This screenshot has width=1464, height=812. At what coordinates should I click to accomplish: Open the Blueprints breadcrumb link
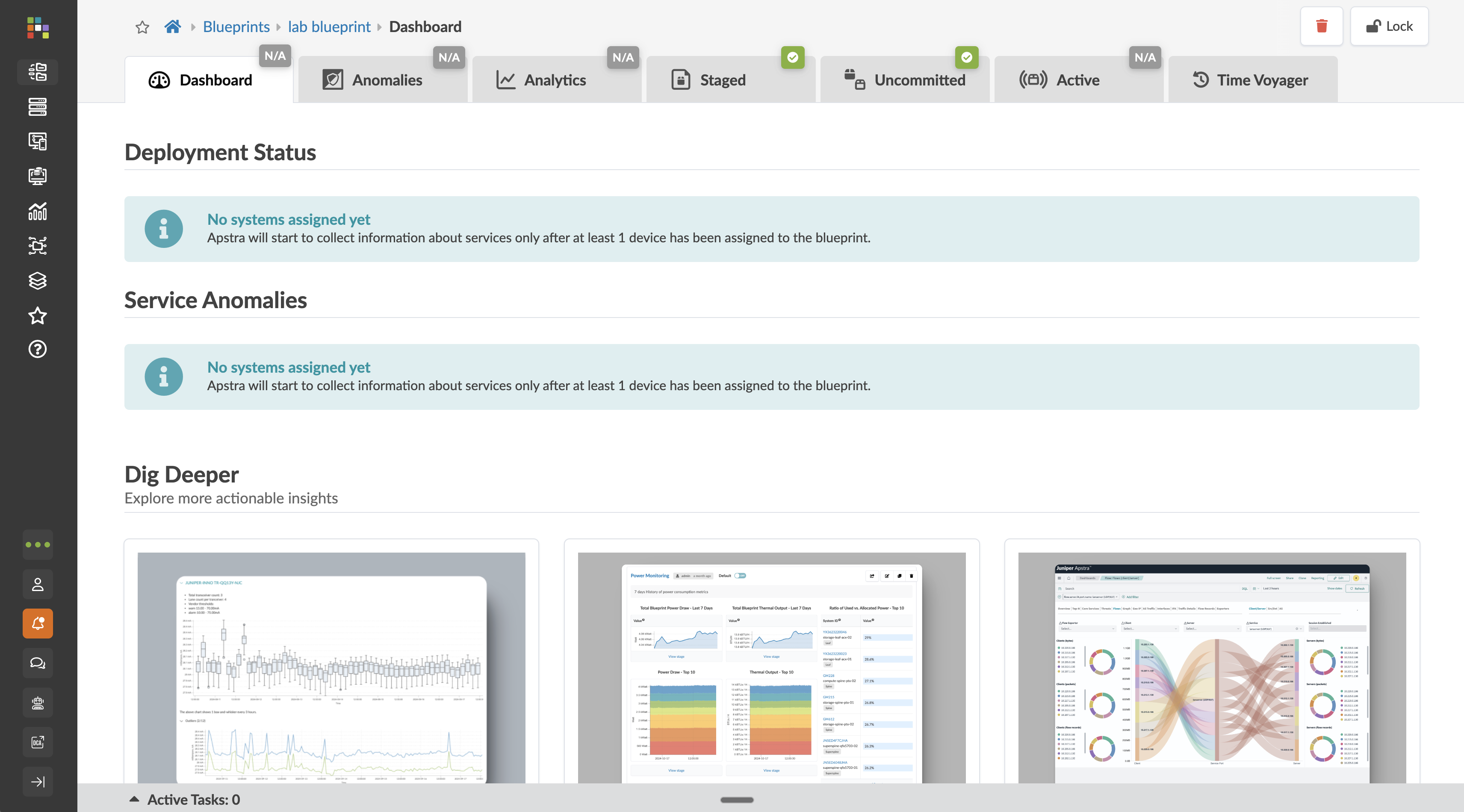coord(236,26)
